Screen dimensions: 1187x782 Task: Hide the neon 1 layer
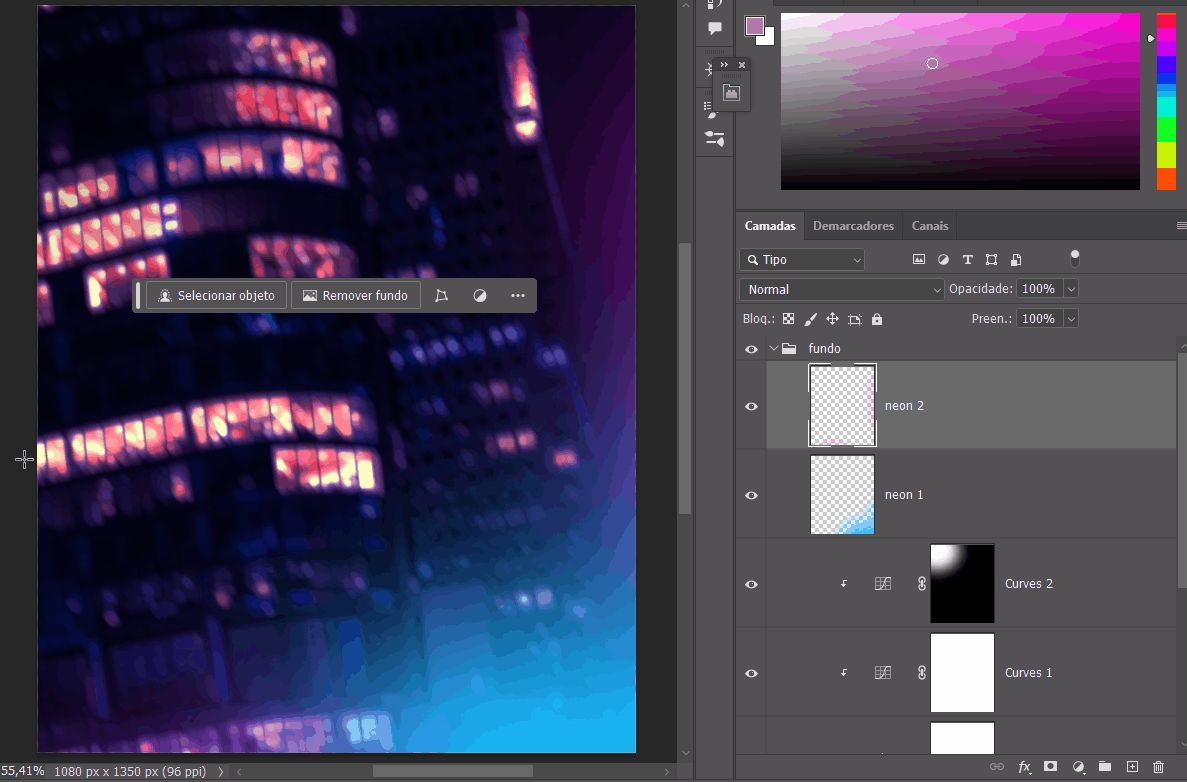coord(751,495)
